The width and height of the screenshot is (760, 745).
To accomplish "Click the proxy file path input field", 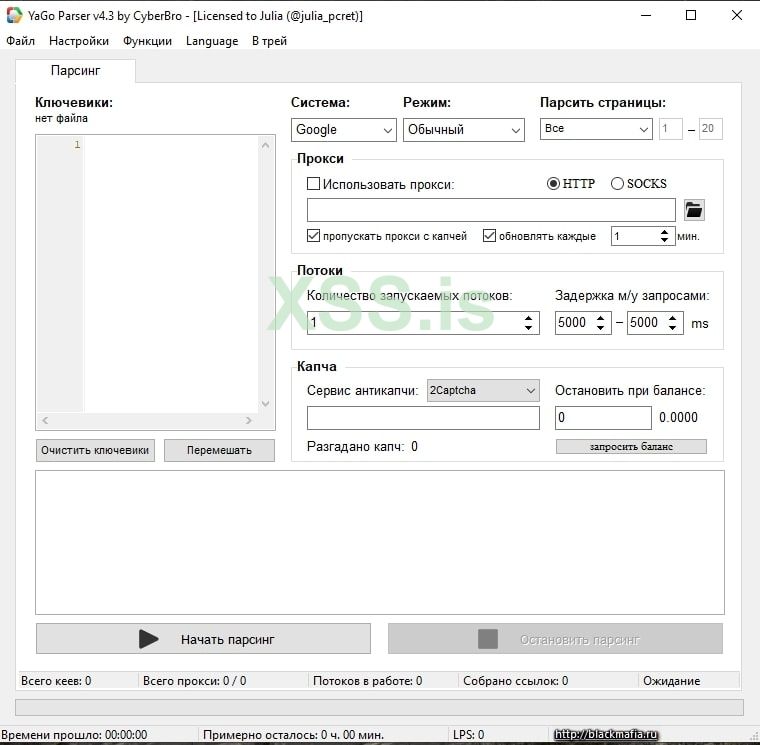I will [x=491, y=210].
